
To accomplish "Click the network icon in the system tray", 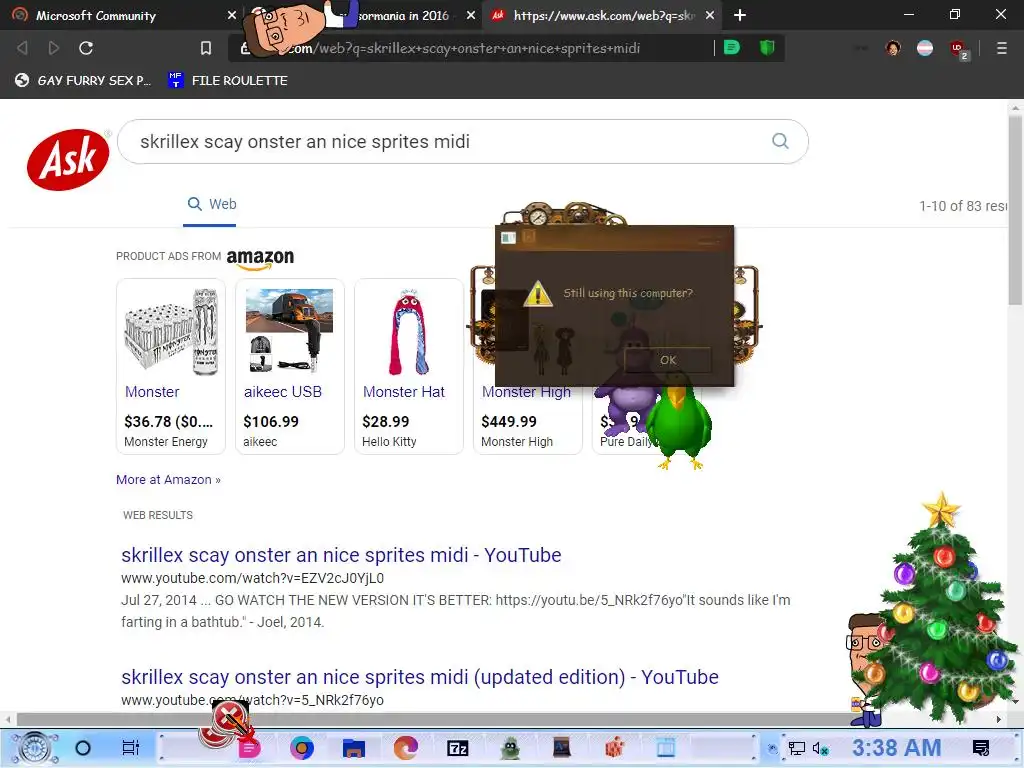I will point(797,748).
